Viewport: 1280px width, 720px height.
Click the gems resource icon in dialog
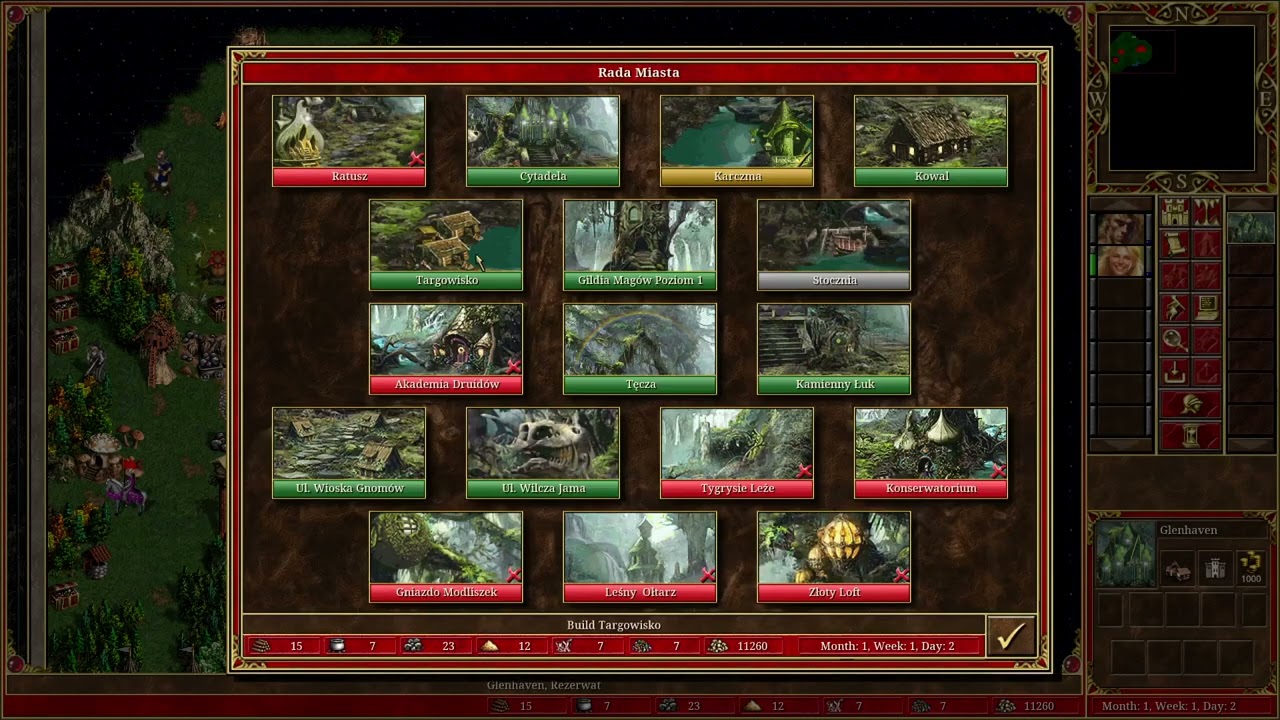coord(641,646)
